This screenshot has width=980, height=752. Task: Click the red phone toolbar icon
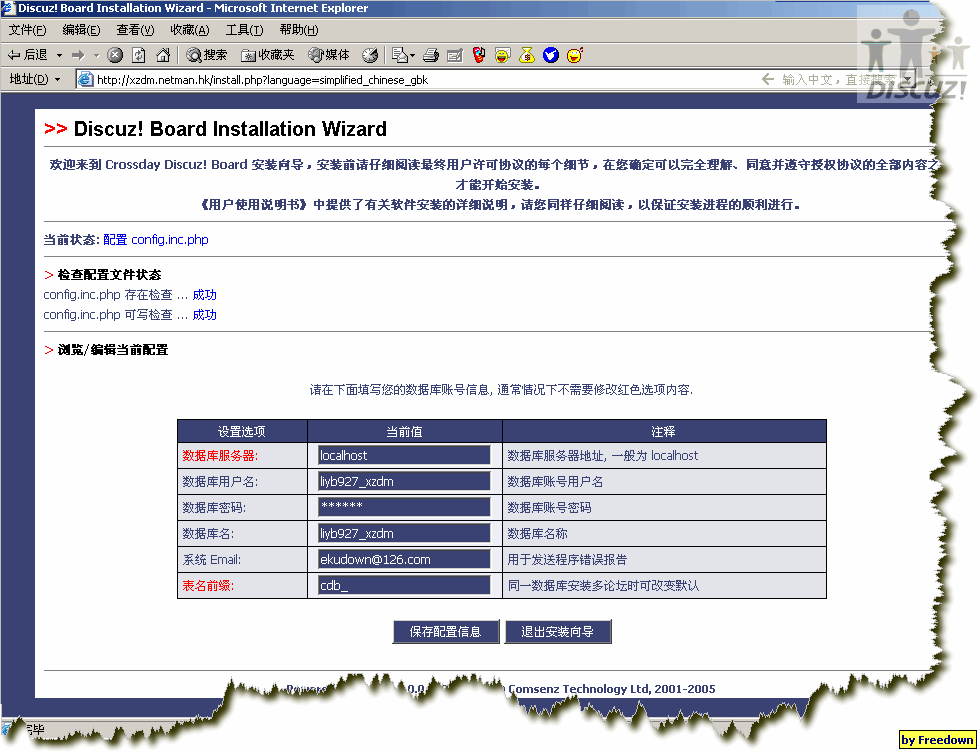tap(479, 55)
